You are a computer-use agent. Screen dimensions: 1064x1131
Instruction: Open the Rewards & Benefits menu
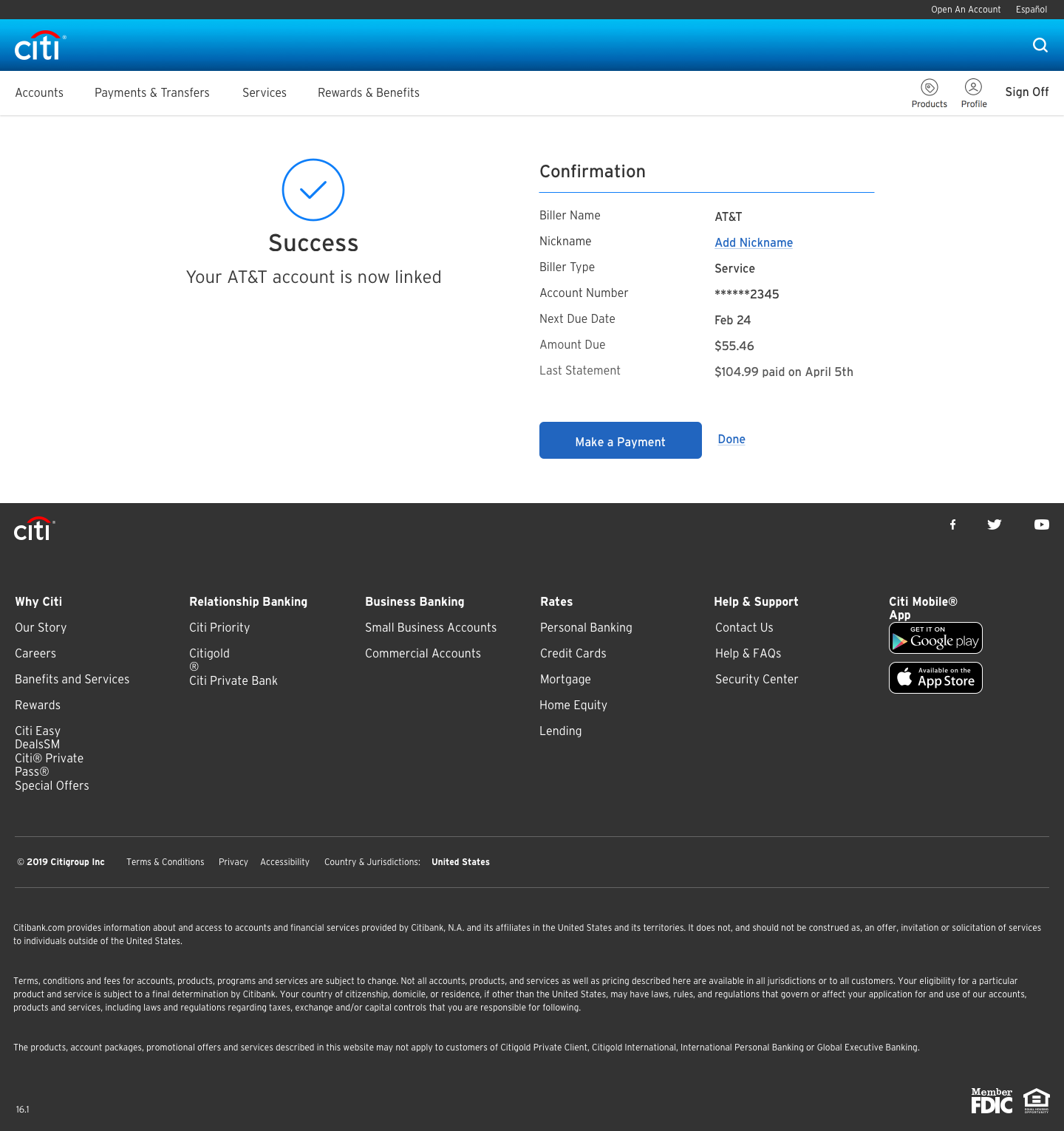[369, 92]
